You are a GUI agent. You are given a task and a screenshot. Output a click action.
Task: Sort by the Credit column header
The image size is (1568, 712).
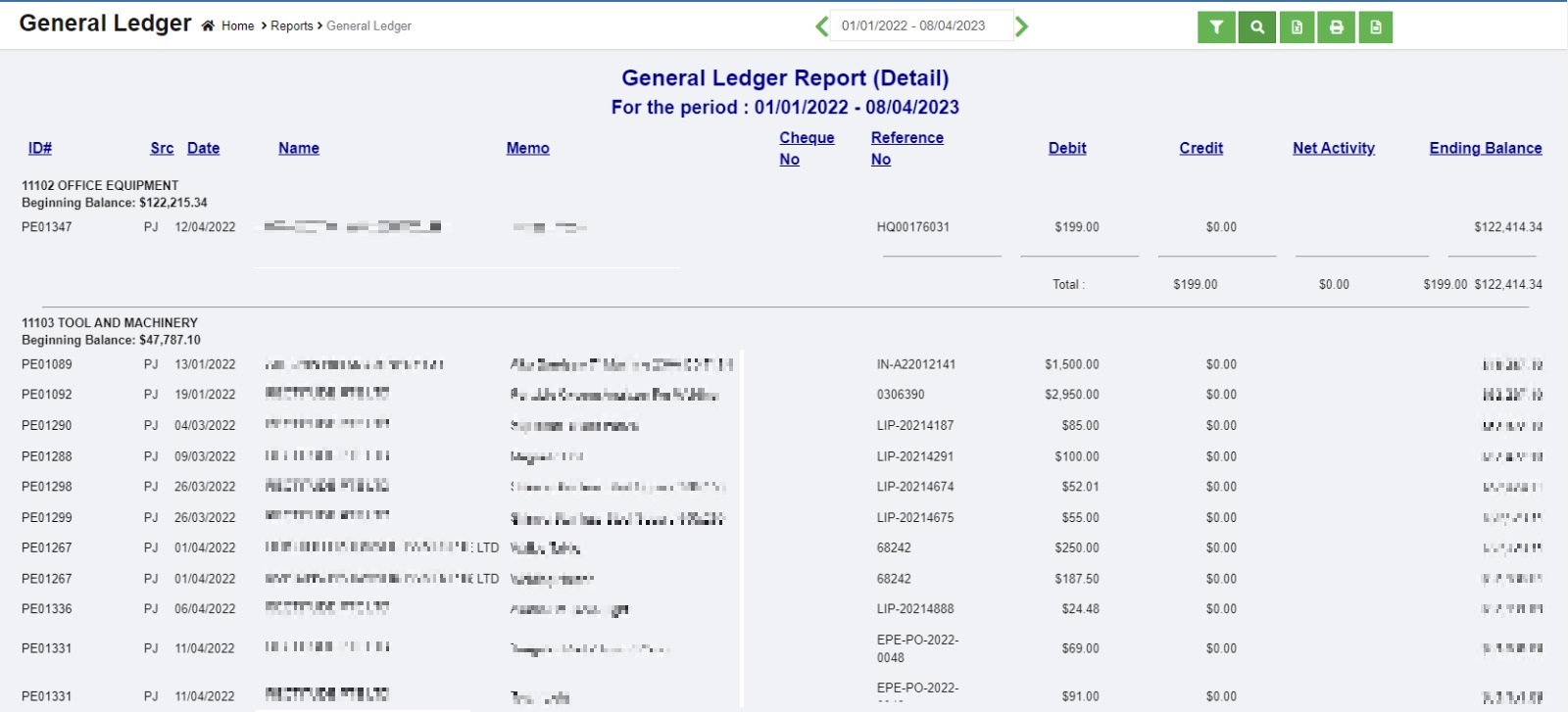pos(1200,148)
